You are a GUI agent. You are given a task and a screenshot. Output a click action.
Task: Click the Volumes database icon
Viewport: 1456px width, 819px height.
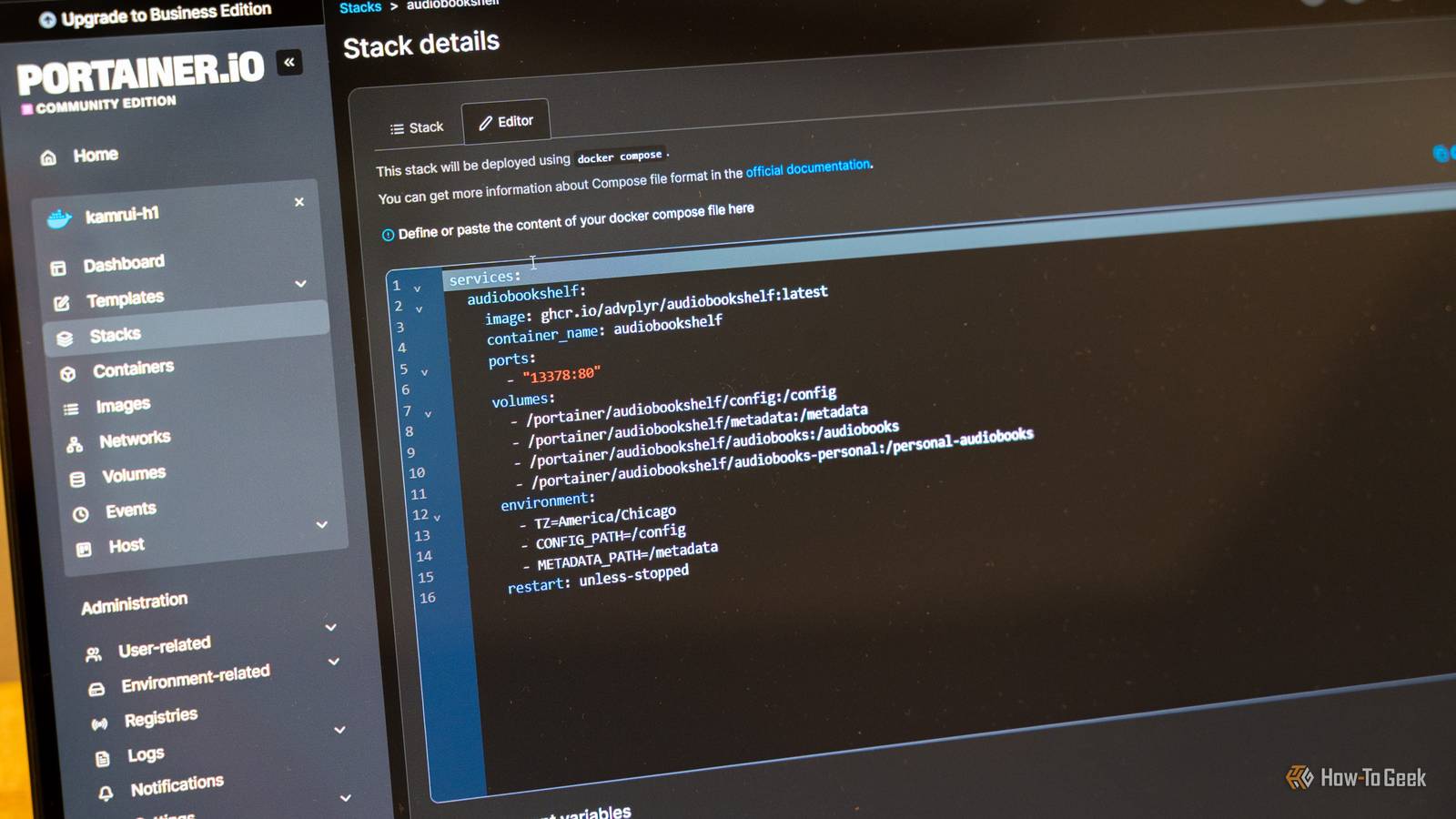pos(77,479)
